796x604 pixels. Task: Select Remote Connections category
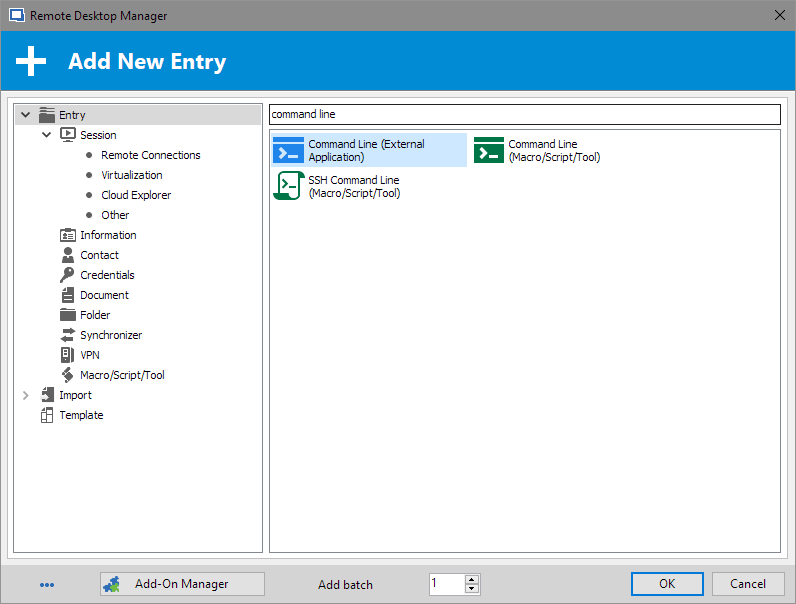coord(150,155)
